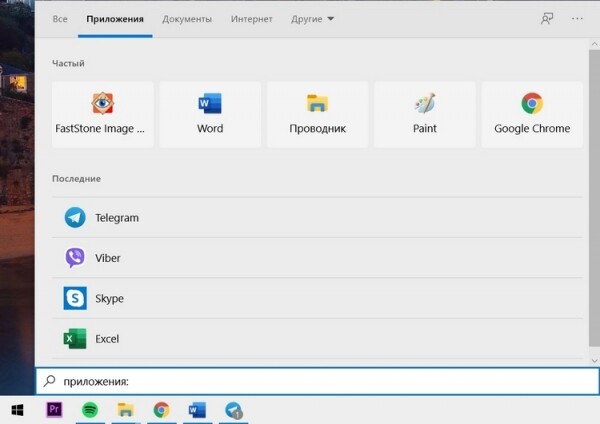Open Проводник file explorer tile
Screen dimensions: 600x424
pos(317,114)
